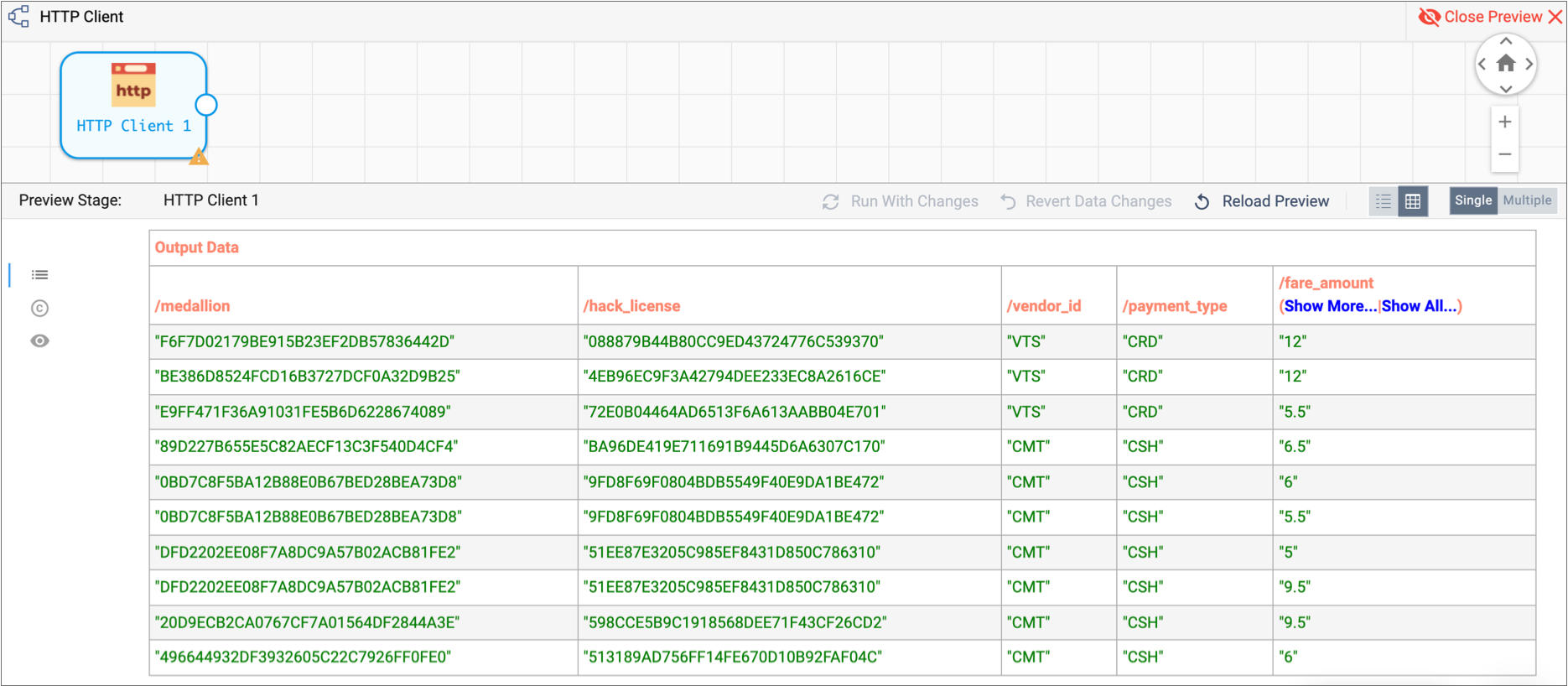
Task: Click the HTTP Client 1 stage icon
Action: (133, 86)
